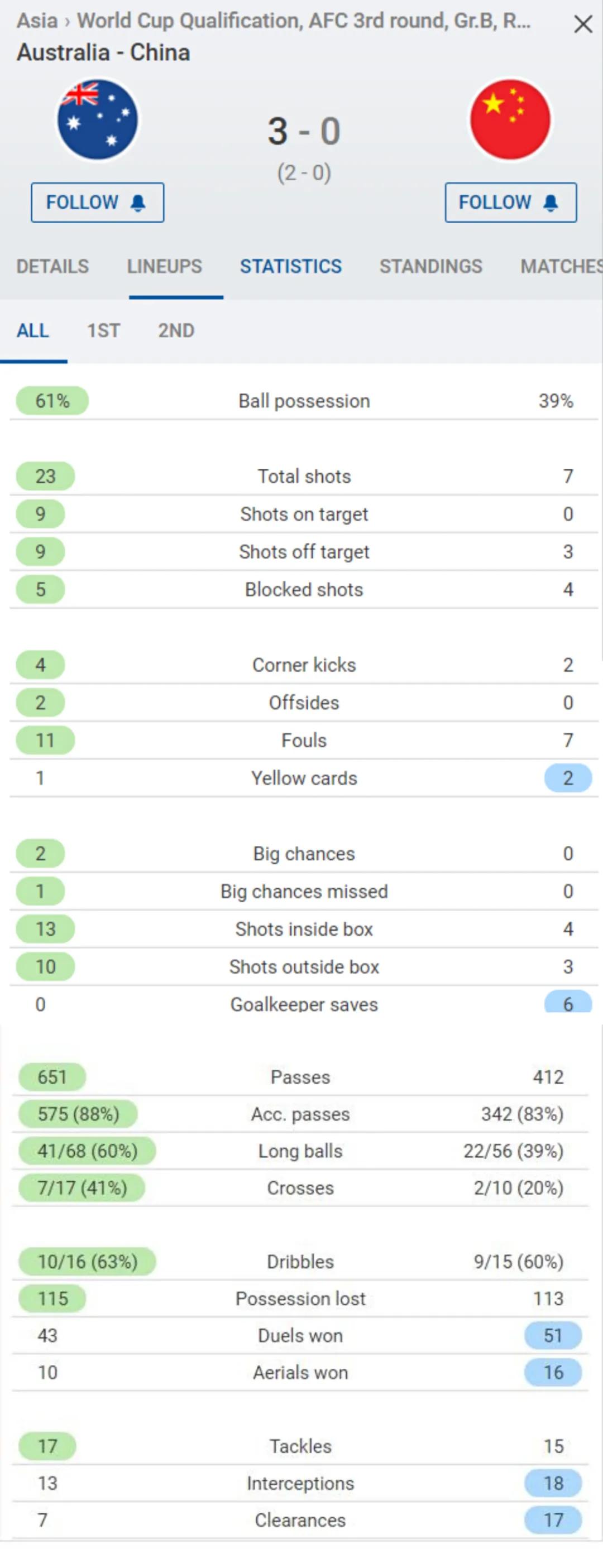Image resolution: width=603 pixels, height=1568 pixels.
Task: Switch to the Lineups tab
Action: click(165, 267)
